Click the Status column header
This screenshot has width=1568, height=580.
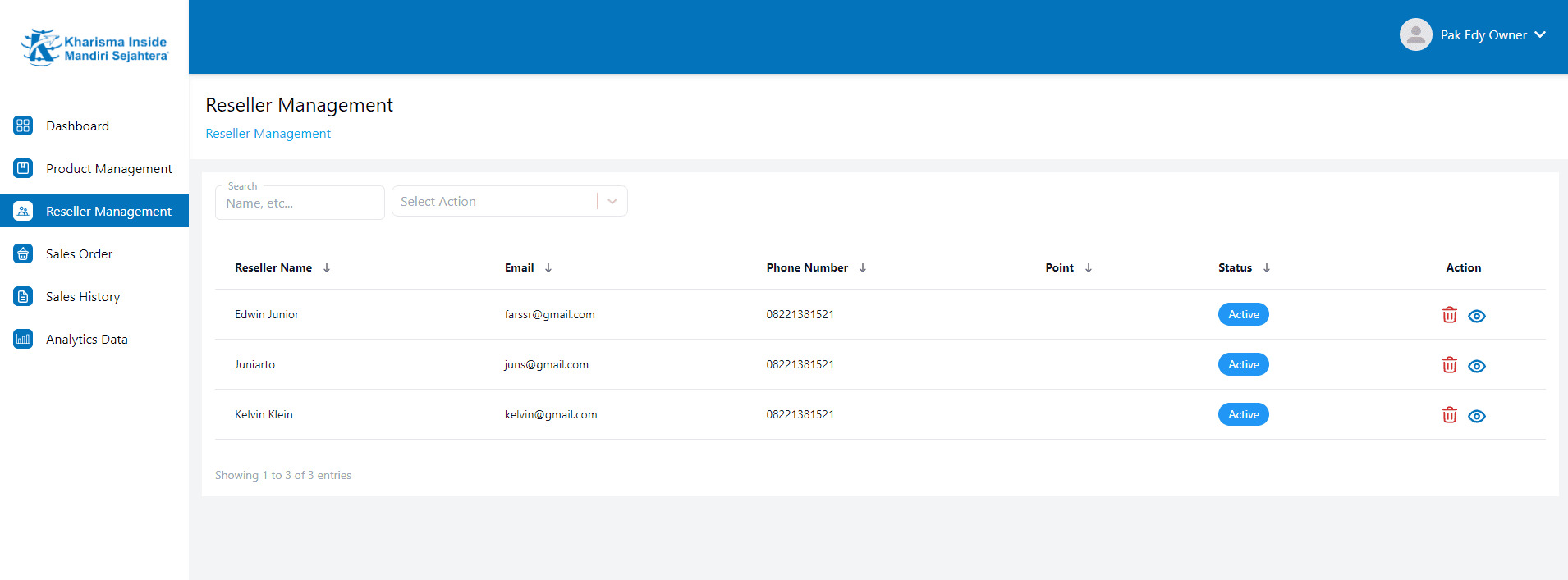tap(1235, 267)
